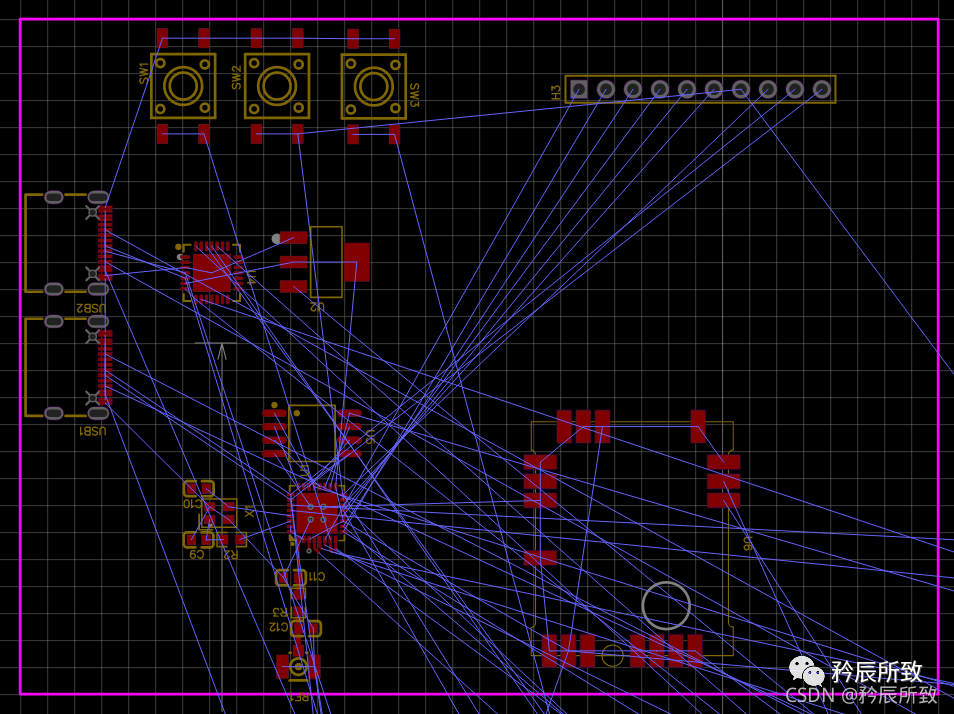Click the U2 regulator's large tab pad
The height and width of the screenshot is (714, 954).
point(356,262)
